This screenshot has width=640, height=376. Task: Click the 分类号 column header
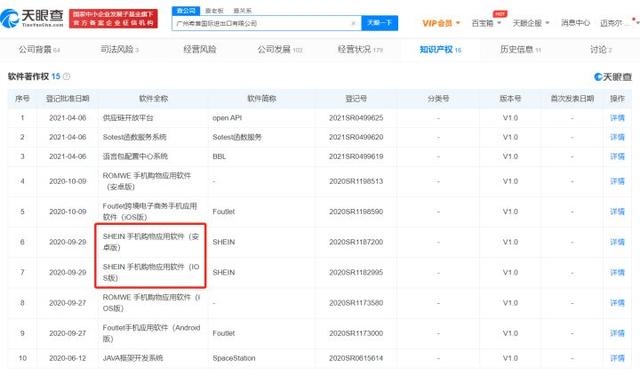tap(438, 98)
